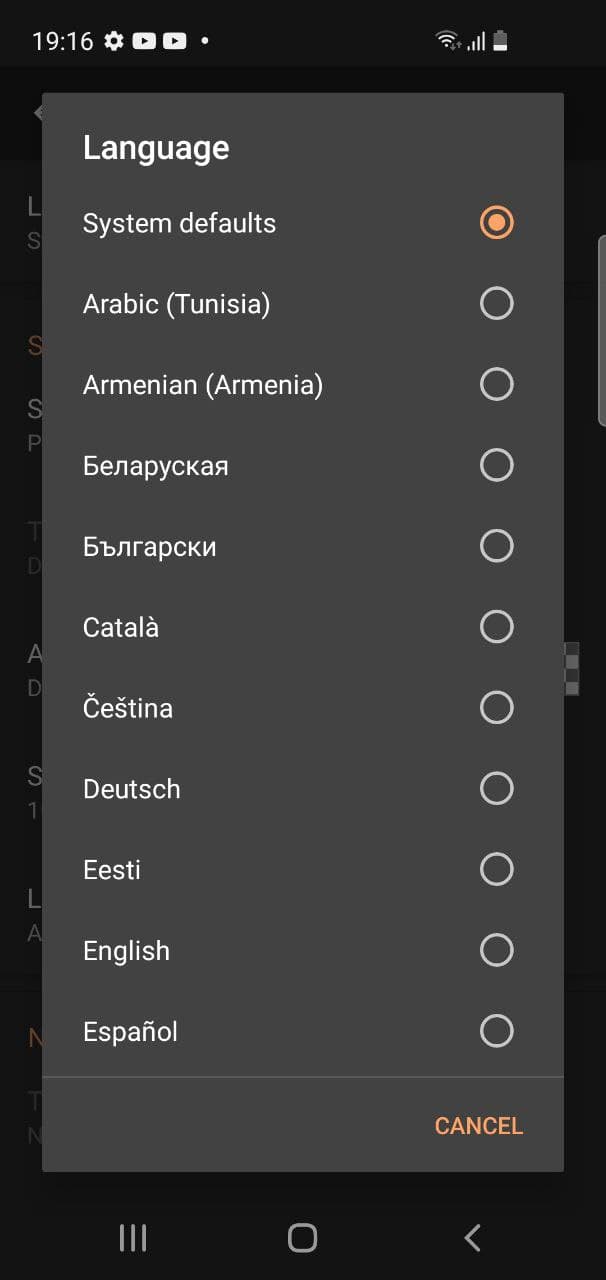Pick the Català language option
This screenshot has height=1280, width=606.
click(121, 628)
